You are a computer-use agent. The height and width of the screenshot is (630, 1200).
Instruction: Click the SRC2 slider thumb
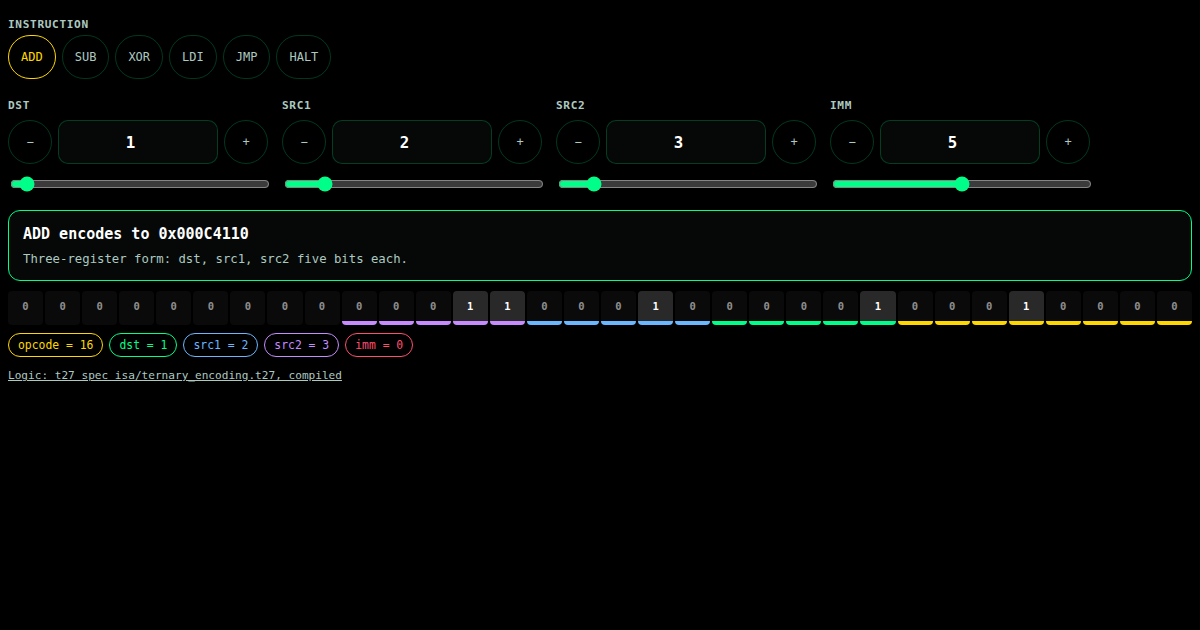coord(594,184)
